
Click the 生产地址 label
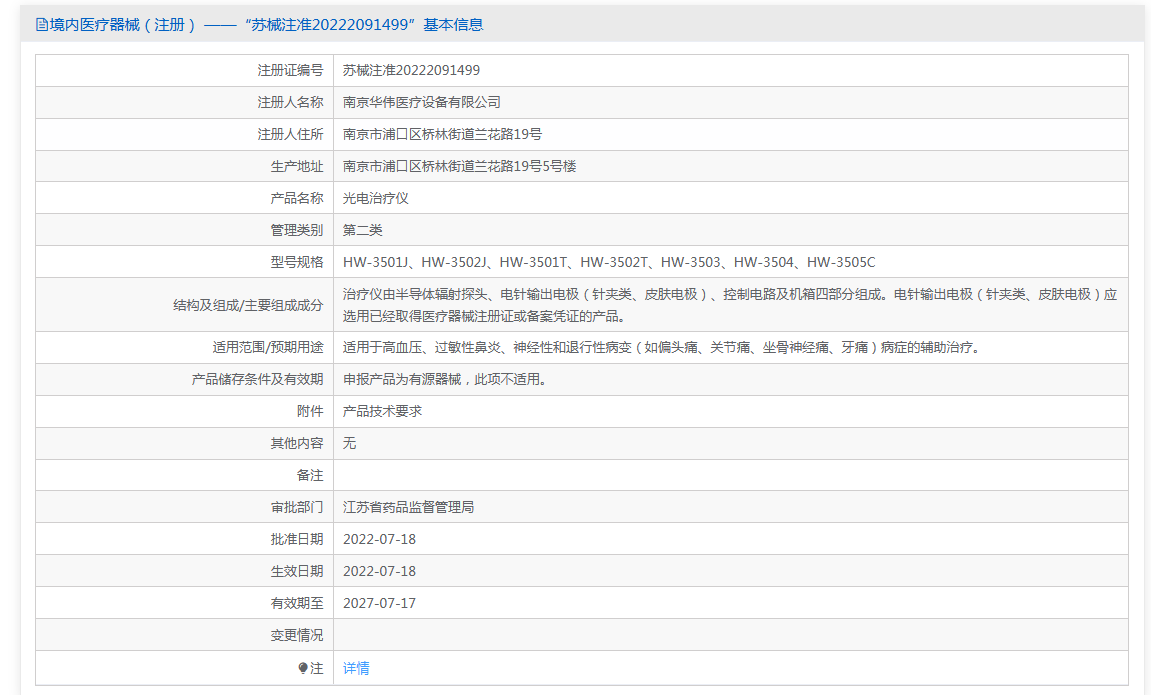[x=297, y=167]
